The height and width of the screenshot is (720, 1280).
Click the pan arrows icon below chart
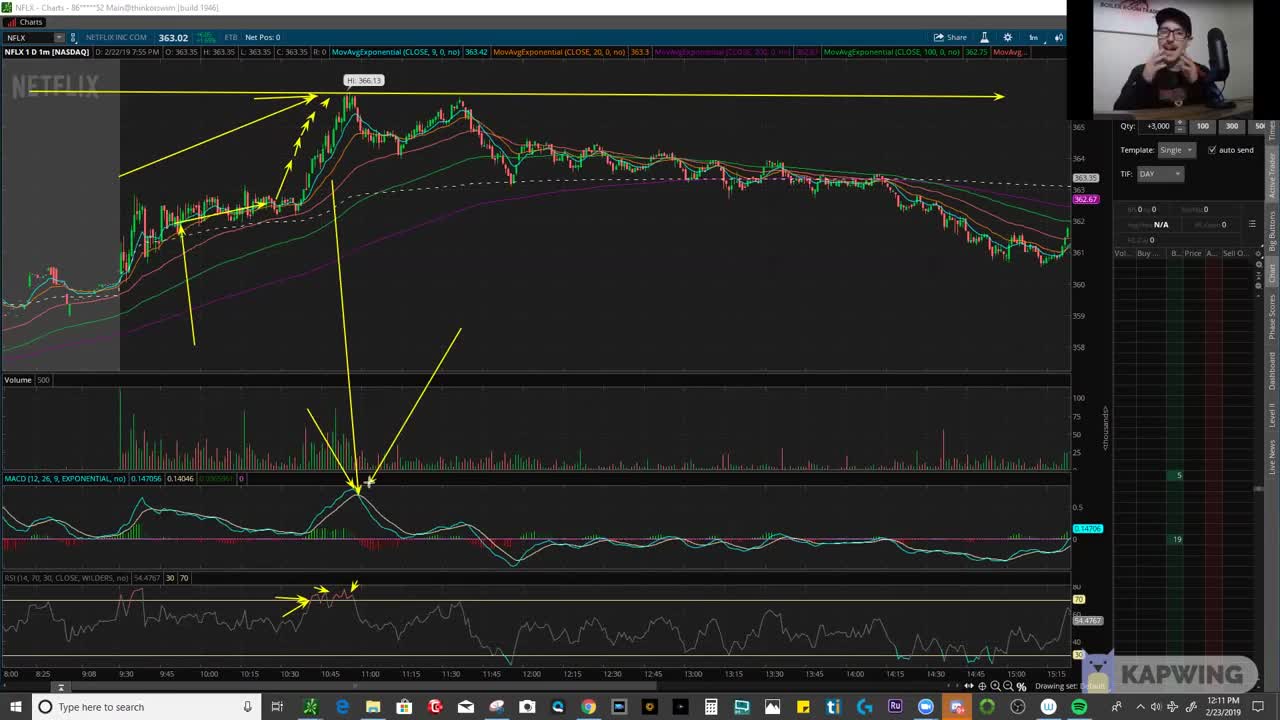tap(968, 686)
